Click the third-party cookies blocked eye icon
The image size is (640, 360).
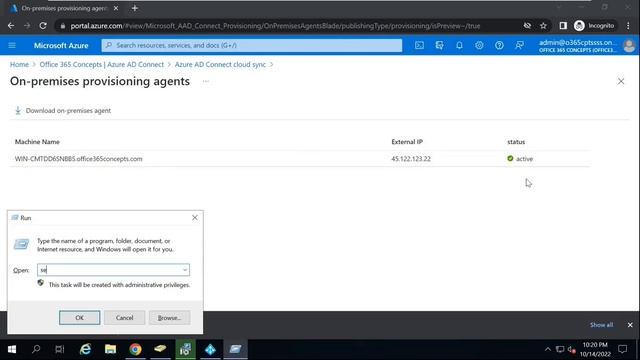[x=527, y=26]
